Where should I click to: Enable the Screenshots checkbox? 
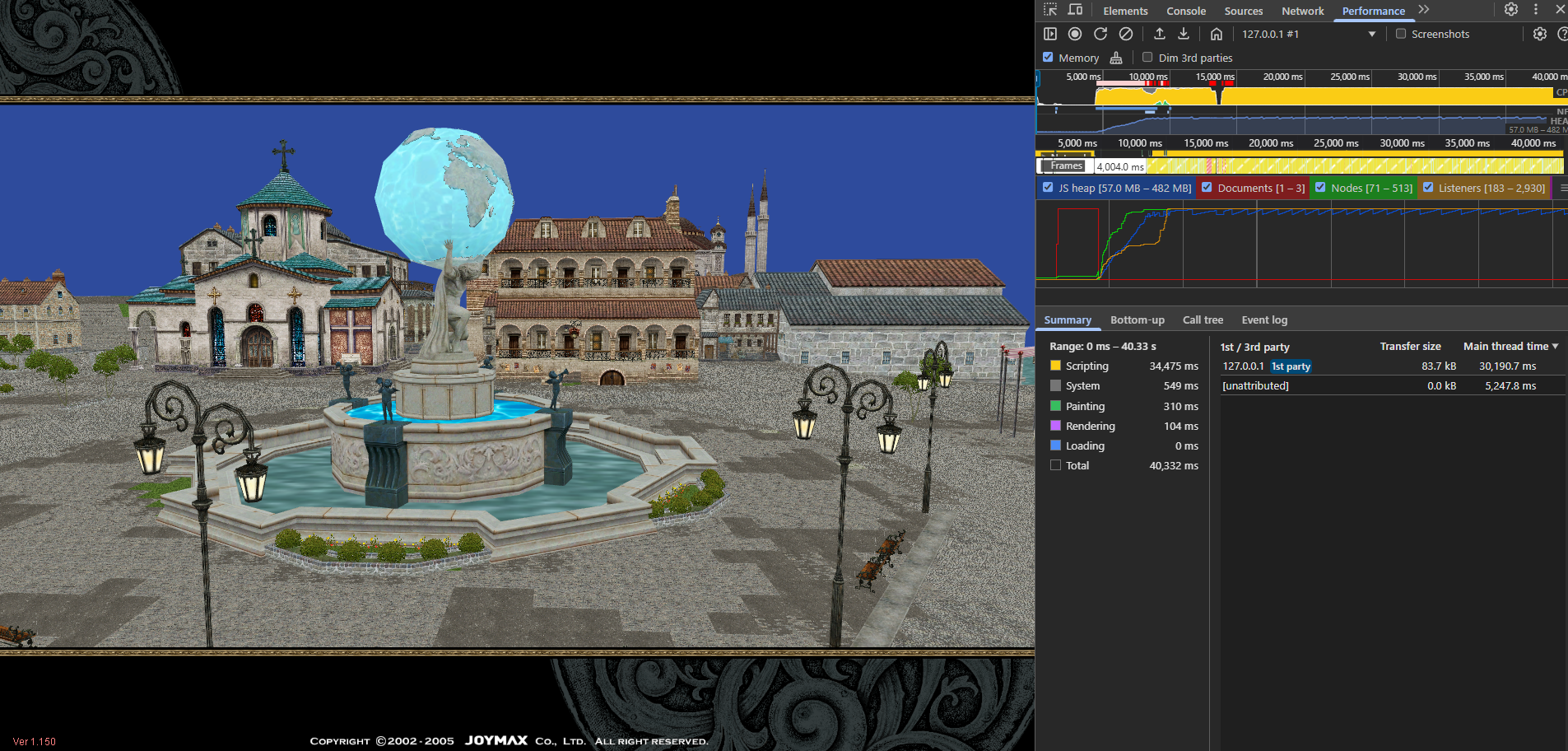point(1401,34)
